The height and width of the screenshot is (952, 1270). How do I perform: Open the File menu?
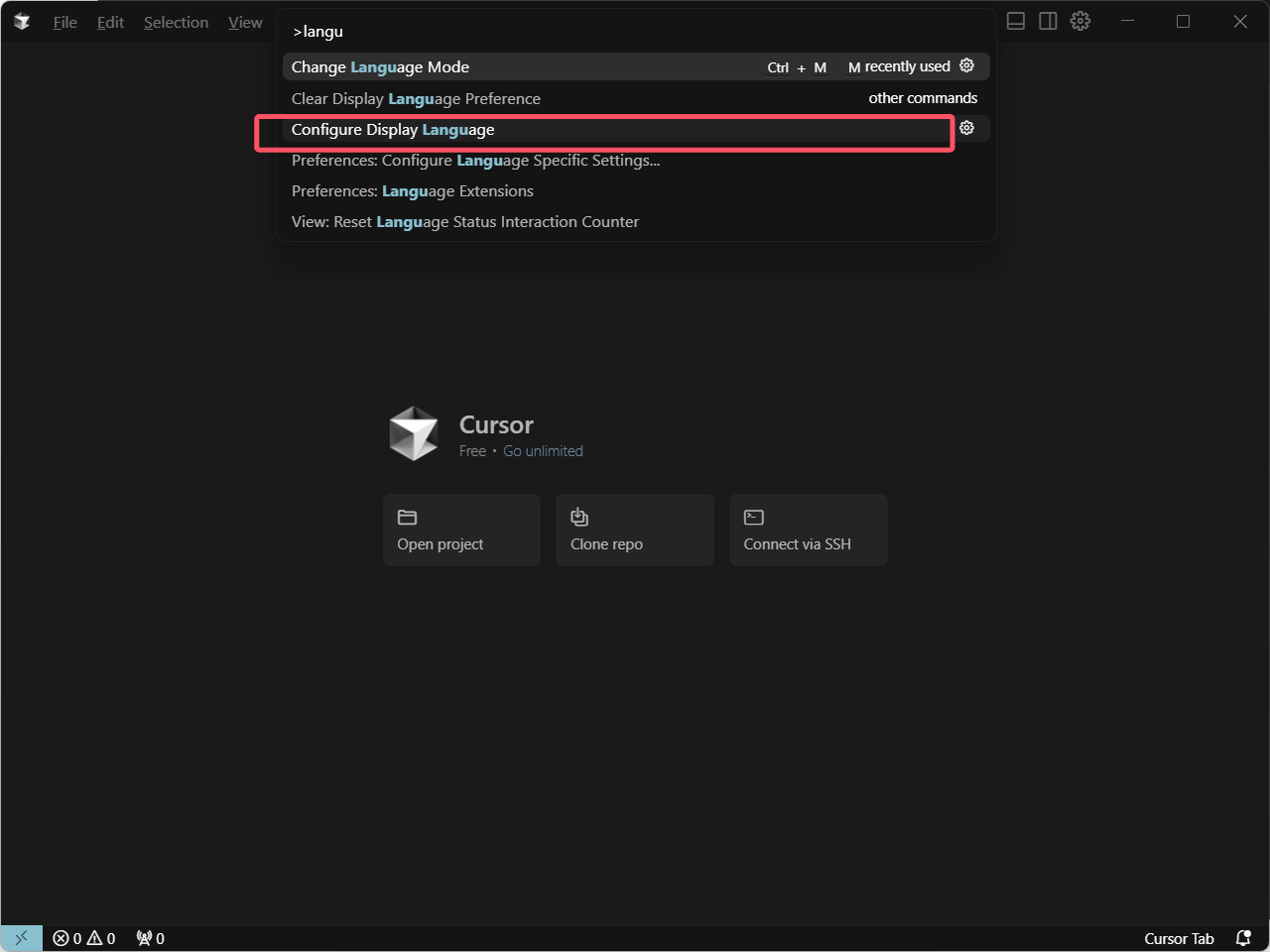pos(65,22)
